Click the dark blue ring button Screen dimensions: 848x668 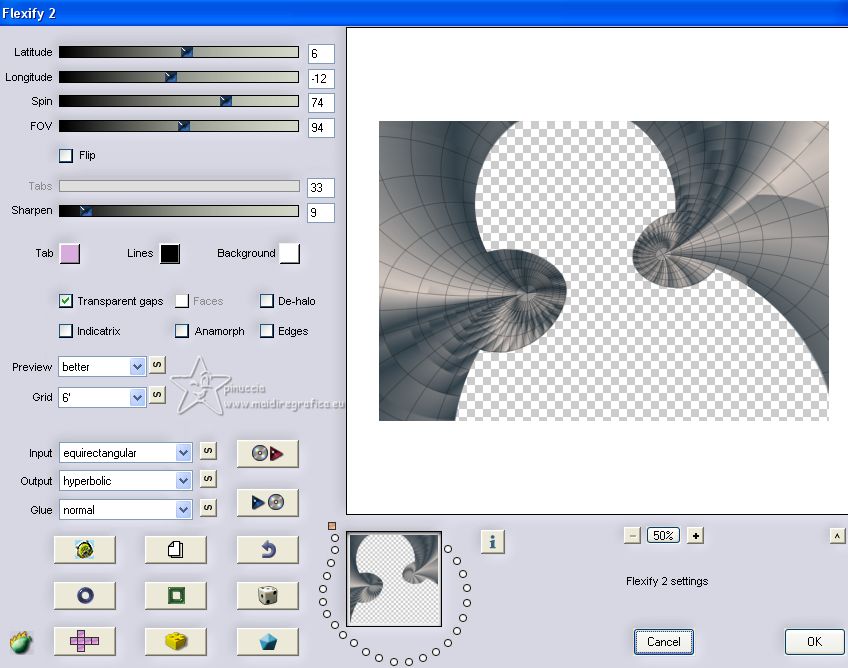tap(85, 596)
